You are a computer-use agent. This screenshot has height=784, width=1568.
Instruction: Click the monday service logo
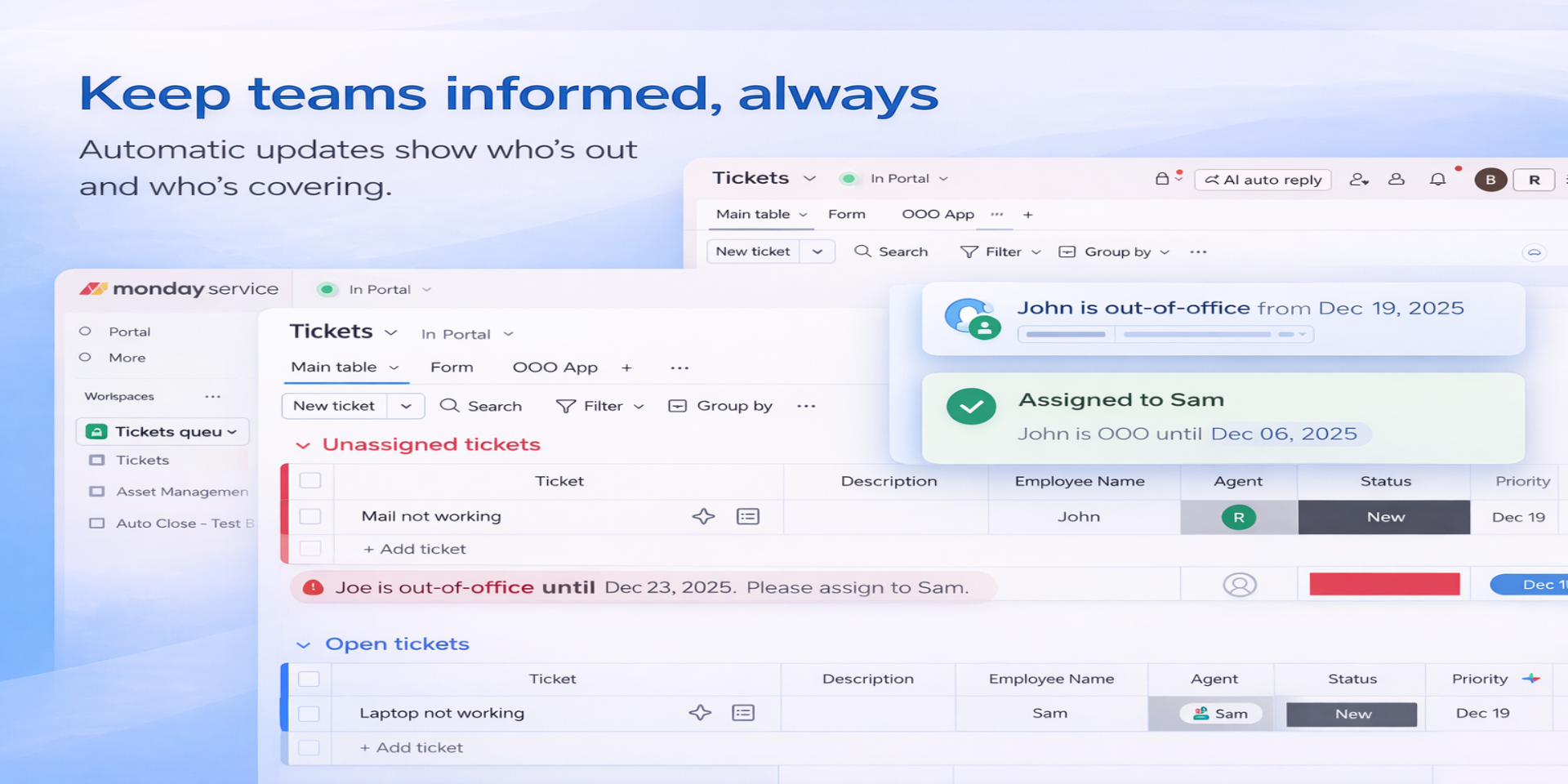pos(180,289)
